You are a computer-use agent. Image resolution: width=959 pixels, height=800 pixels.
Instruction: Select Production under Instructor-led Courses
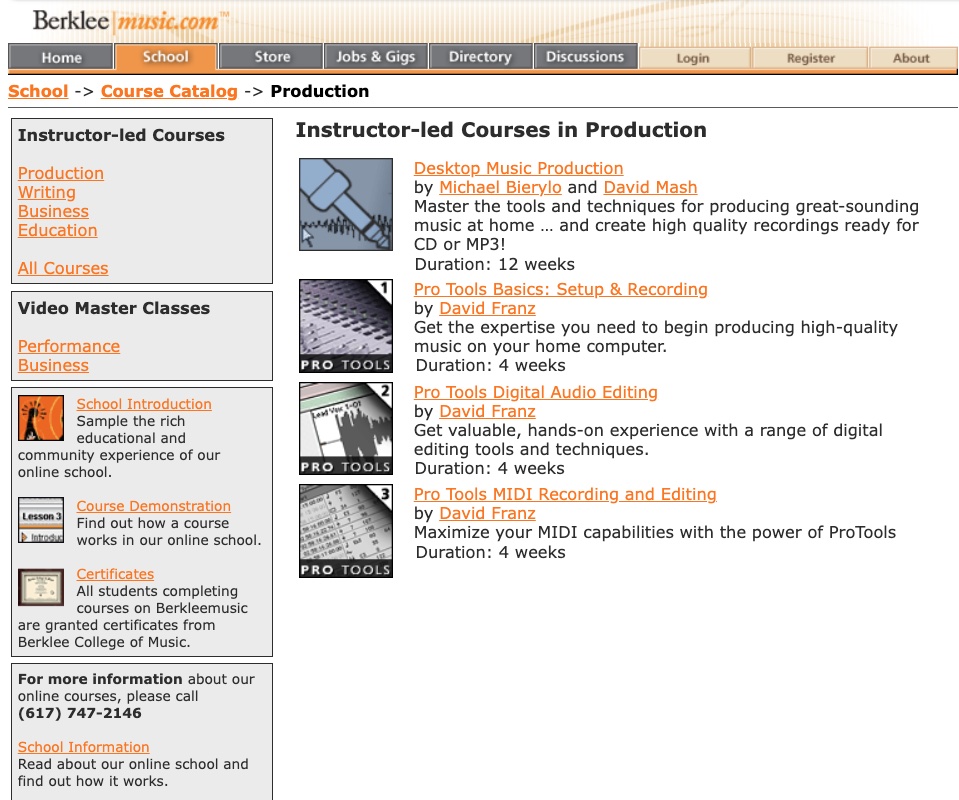point(61,173)
